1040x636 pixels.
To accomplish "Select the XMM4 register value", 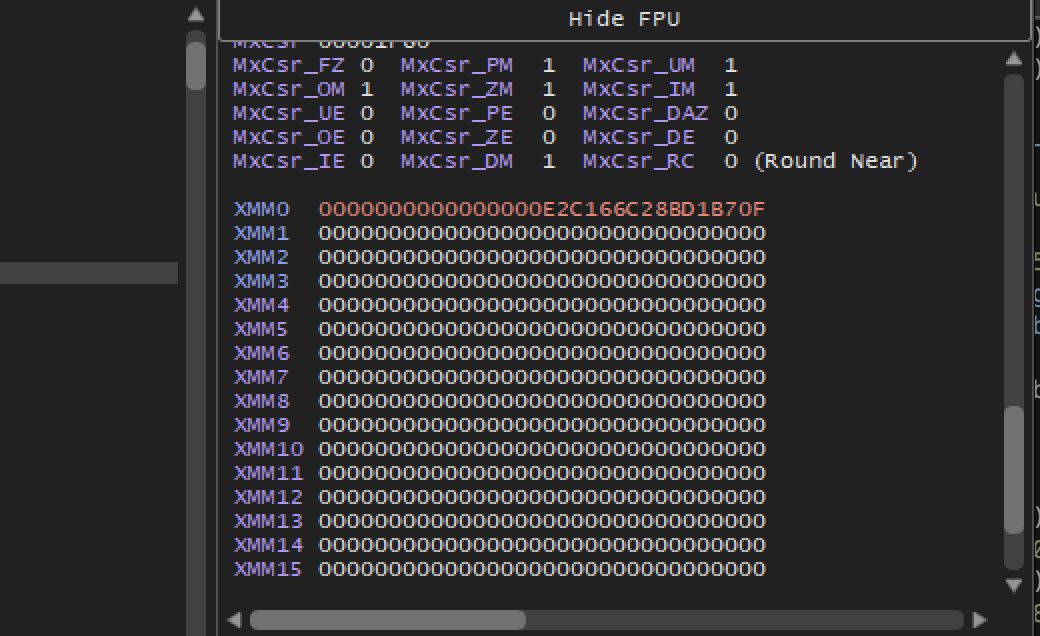I will [542, 305].
